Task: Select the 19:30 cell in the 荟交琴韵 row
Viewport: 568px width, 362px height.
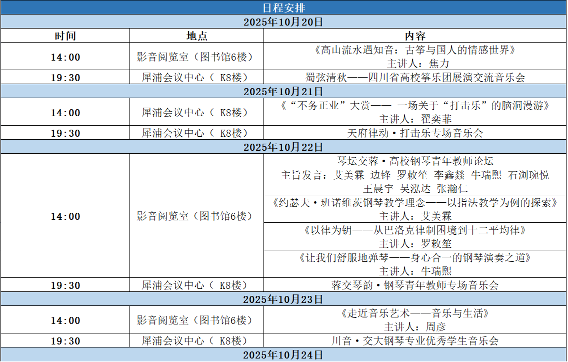Action: click(65, 285)
